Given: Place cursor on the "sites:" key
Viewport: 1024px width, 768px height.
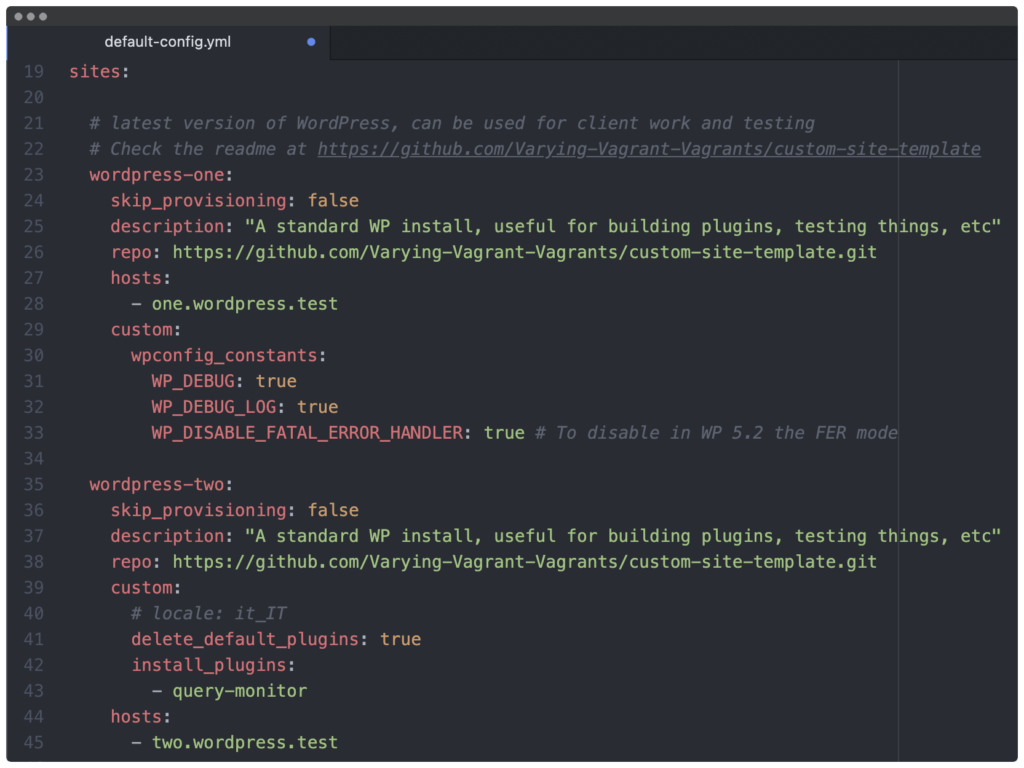Looking at the screenshot, I should pos(99,72).
